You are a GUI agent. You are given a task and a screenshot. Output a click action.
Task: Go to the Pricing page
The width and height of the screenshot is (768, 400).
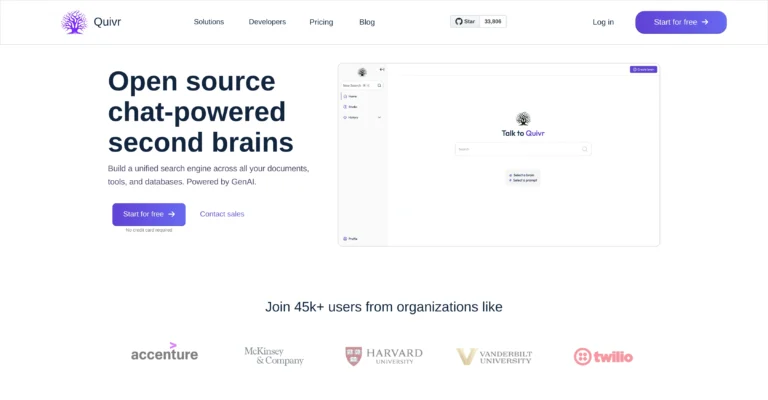[321, 22]
